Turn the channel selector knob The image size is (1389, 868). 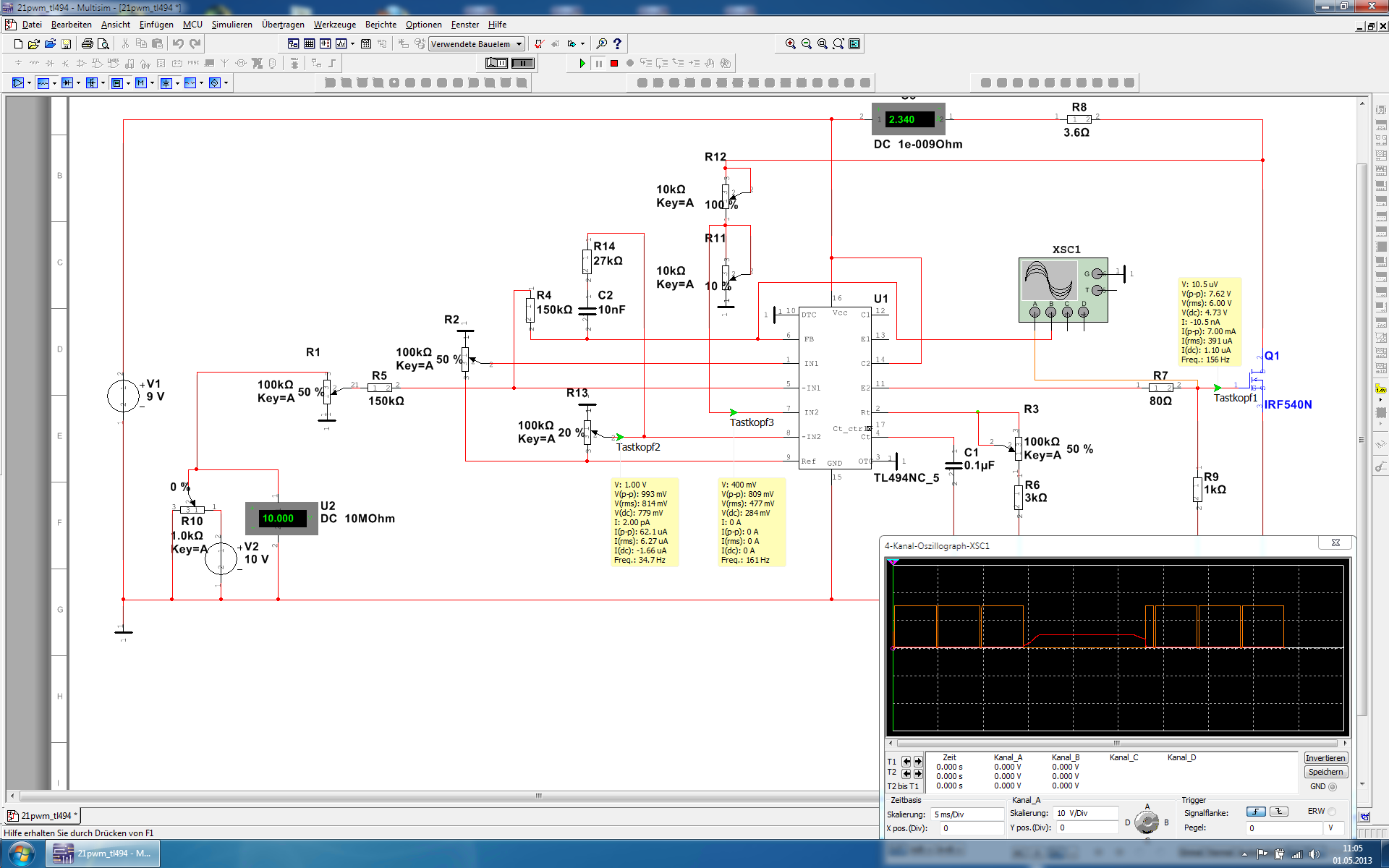1146,822
